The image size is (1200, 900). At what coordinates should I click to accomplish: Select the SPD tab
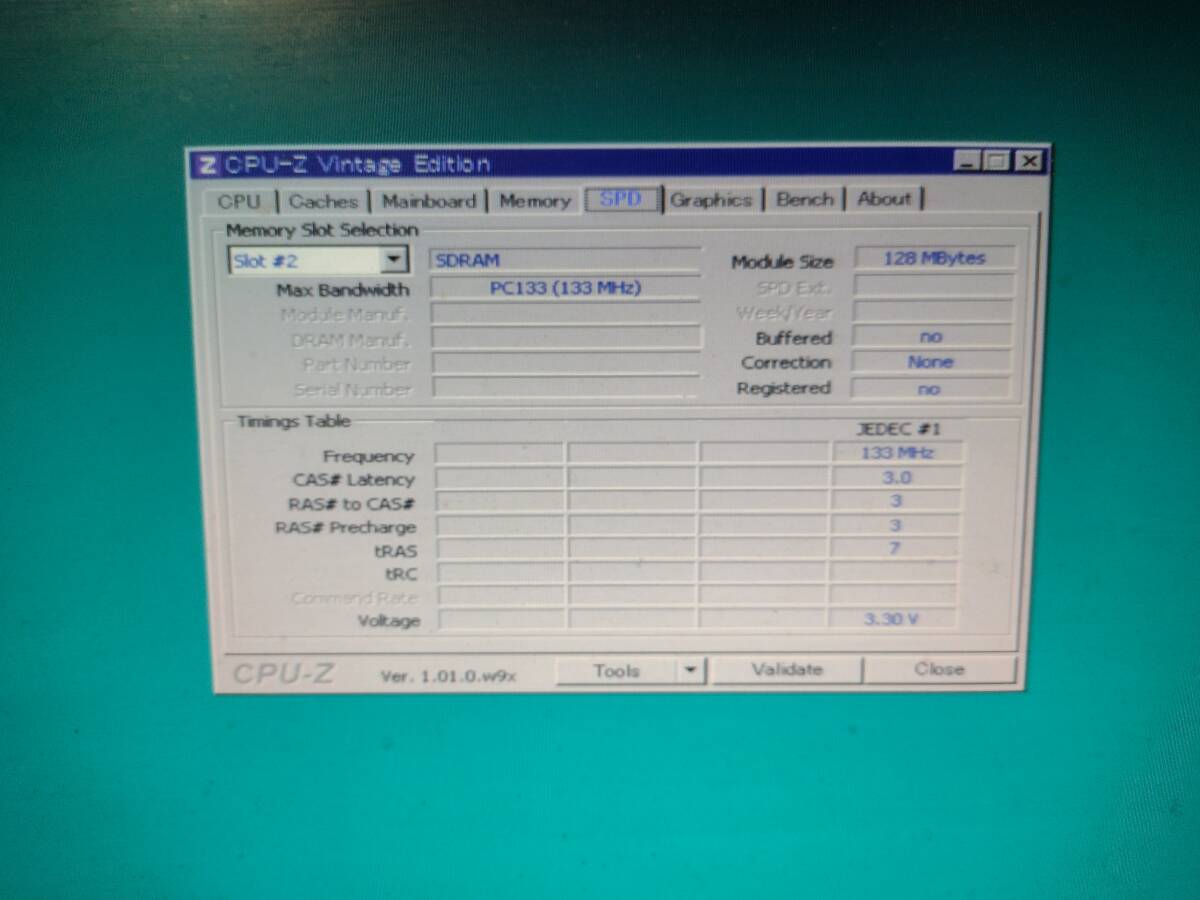pyautogui.click(x=621, y=199)
